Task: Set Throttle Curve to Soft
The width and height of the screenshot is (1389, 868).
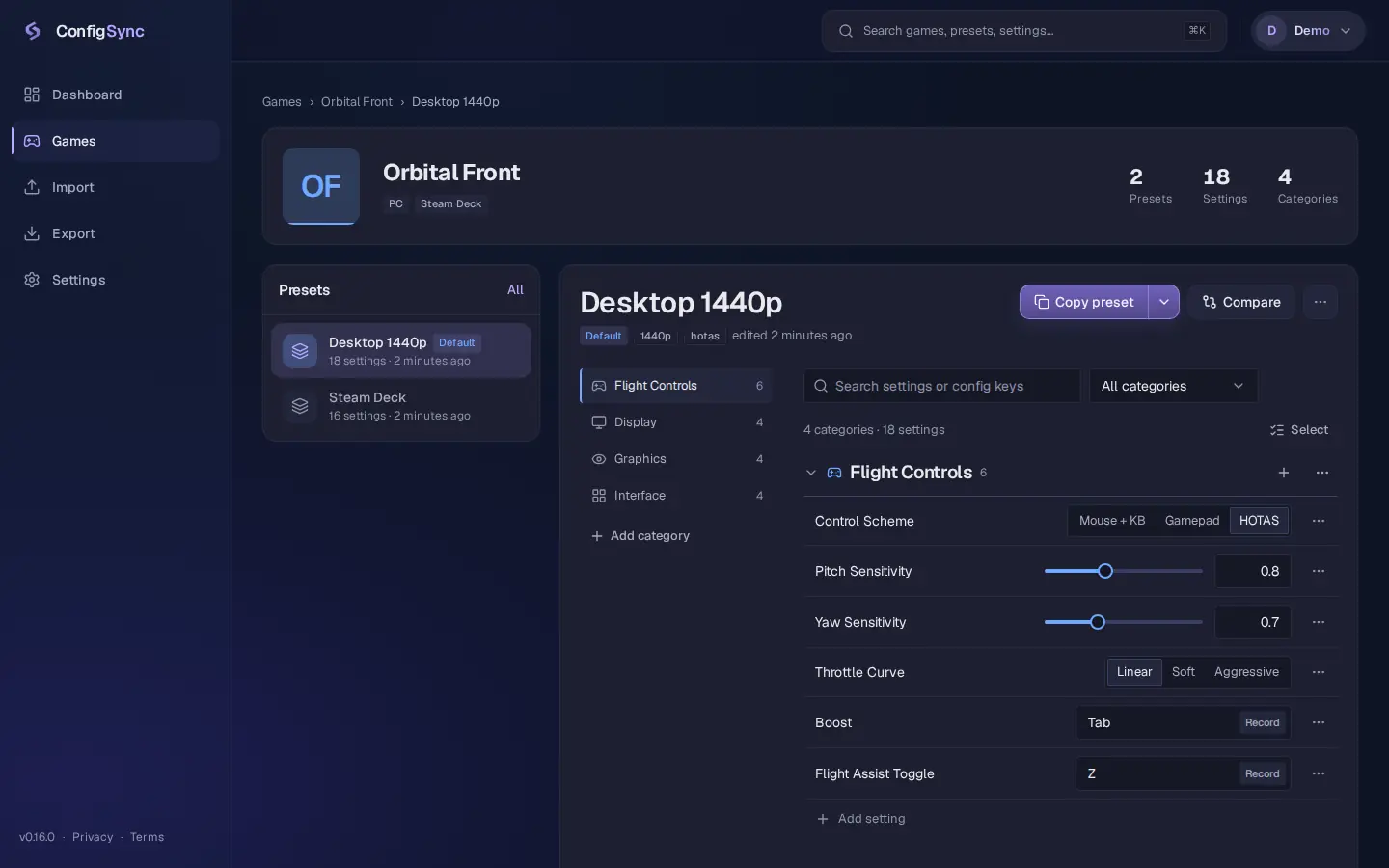Action: pyautogui.click(x=1184, y=672)
